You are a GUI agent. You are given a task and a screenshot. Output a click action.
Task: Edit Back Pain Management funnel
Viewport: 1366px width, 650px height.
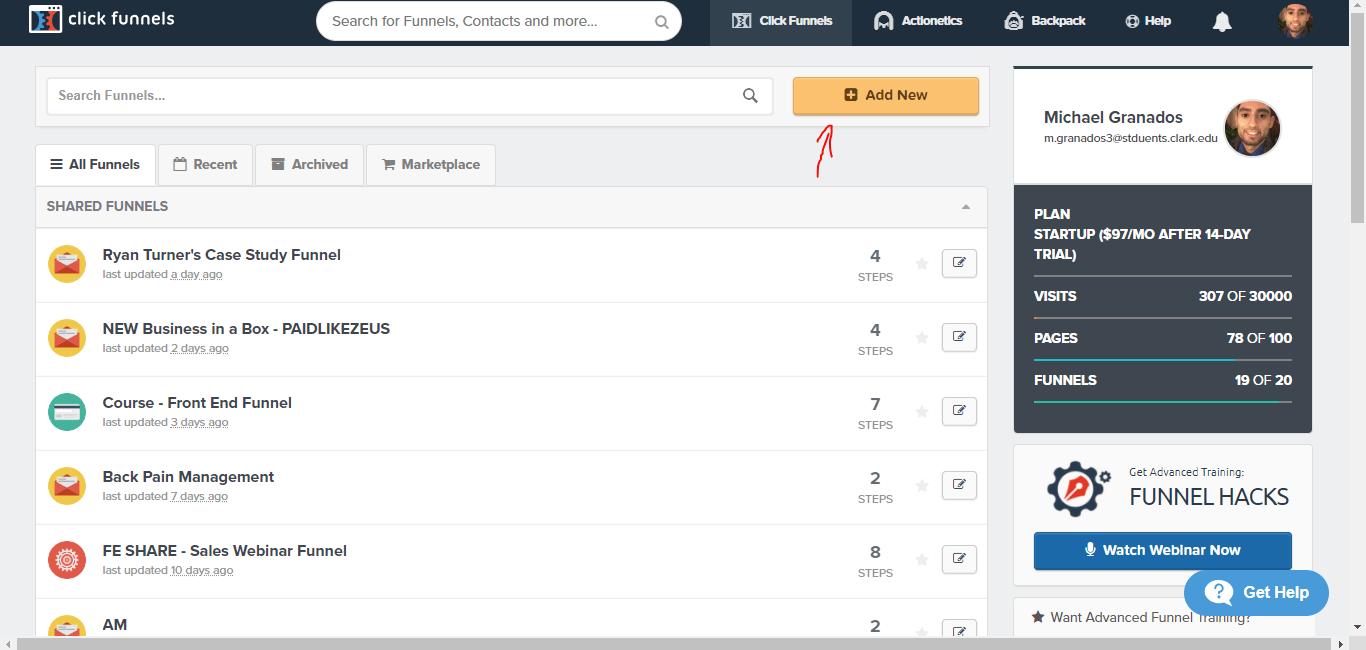coord(959,485)
